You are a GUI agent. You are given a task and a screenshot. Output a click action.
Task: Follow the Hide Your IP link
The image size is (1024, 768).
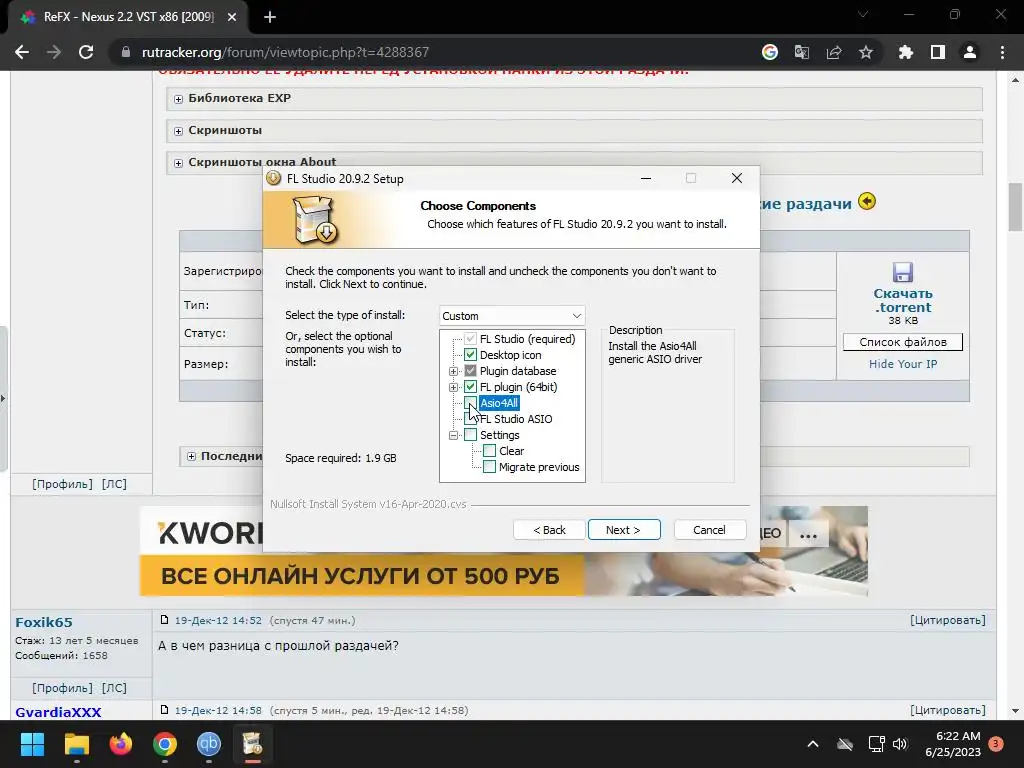903,364
